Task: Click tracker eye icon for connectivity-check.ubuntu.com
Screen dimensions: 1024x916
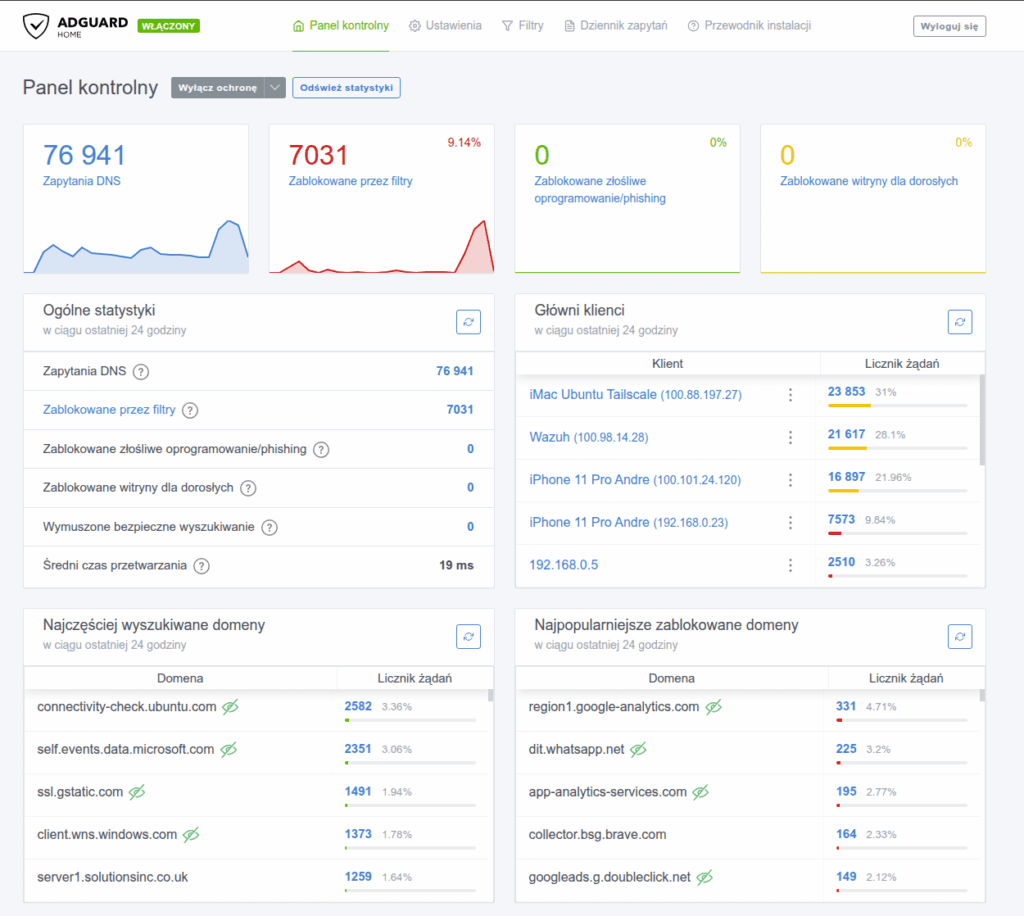Action: [x=231, y=706]
